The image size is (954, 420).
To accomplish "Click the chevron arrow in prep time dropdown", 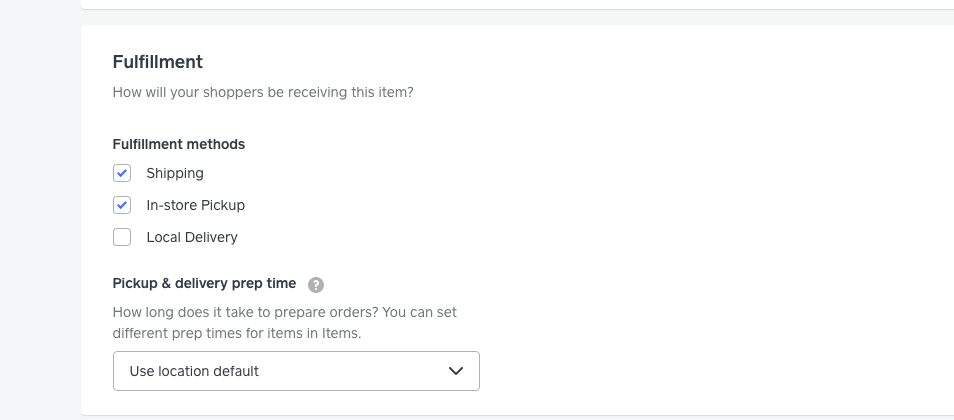I will coord(456,371).
